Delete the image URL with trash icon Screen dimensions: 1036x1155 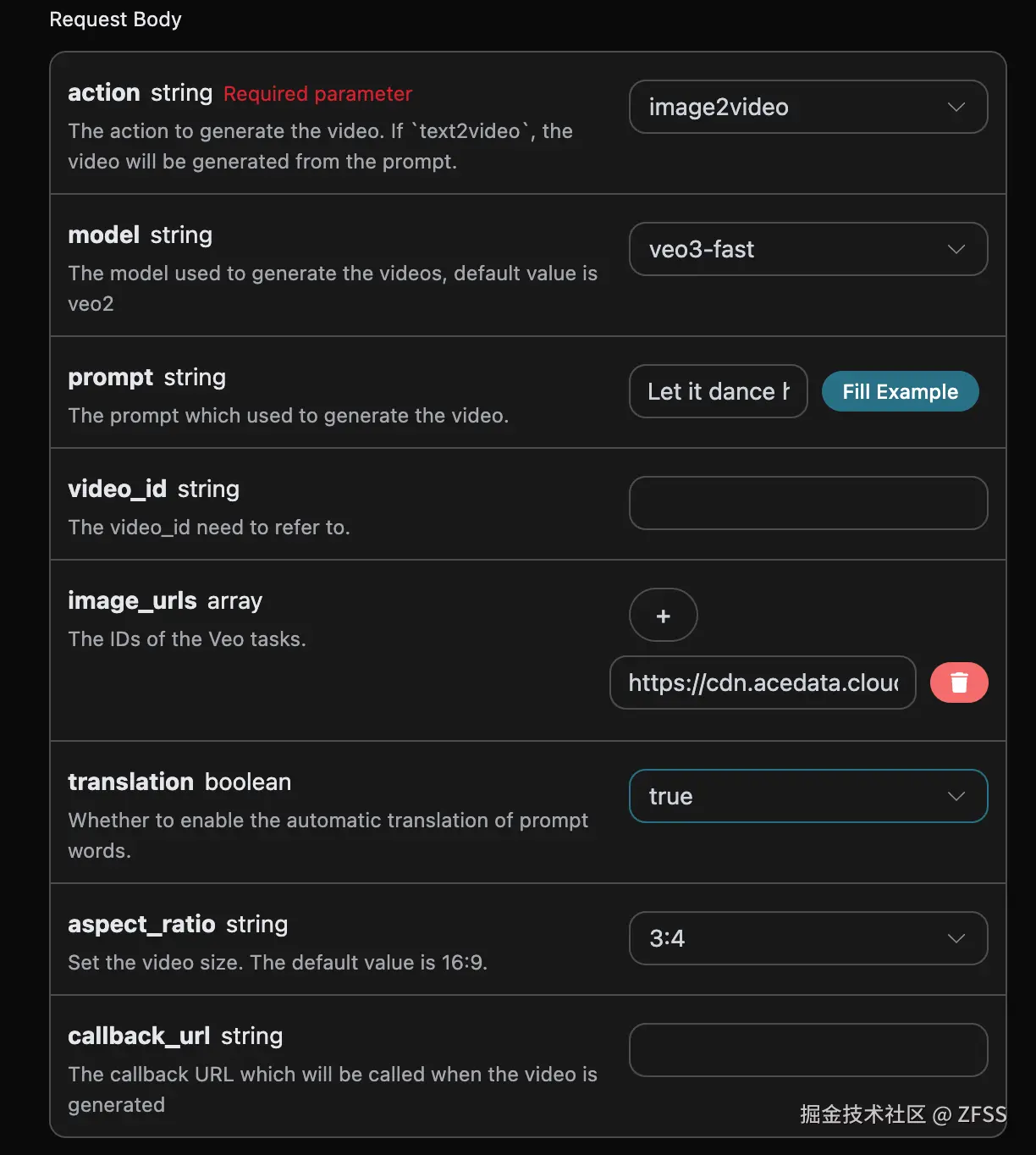tap(958, 682)
